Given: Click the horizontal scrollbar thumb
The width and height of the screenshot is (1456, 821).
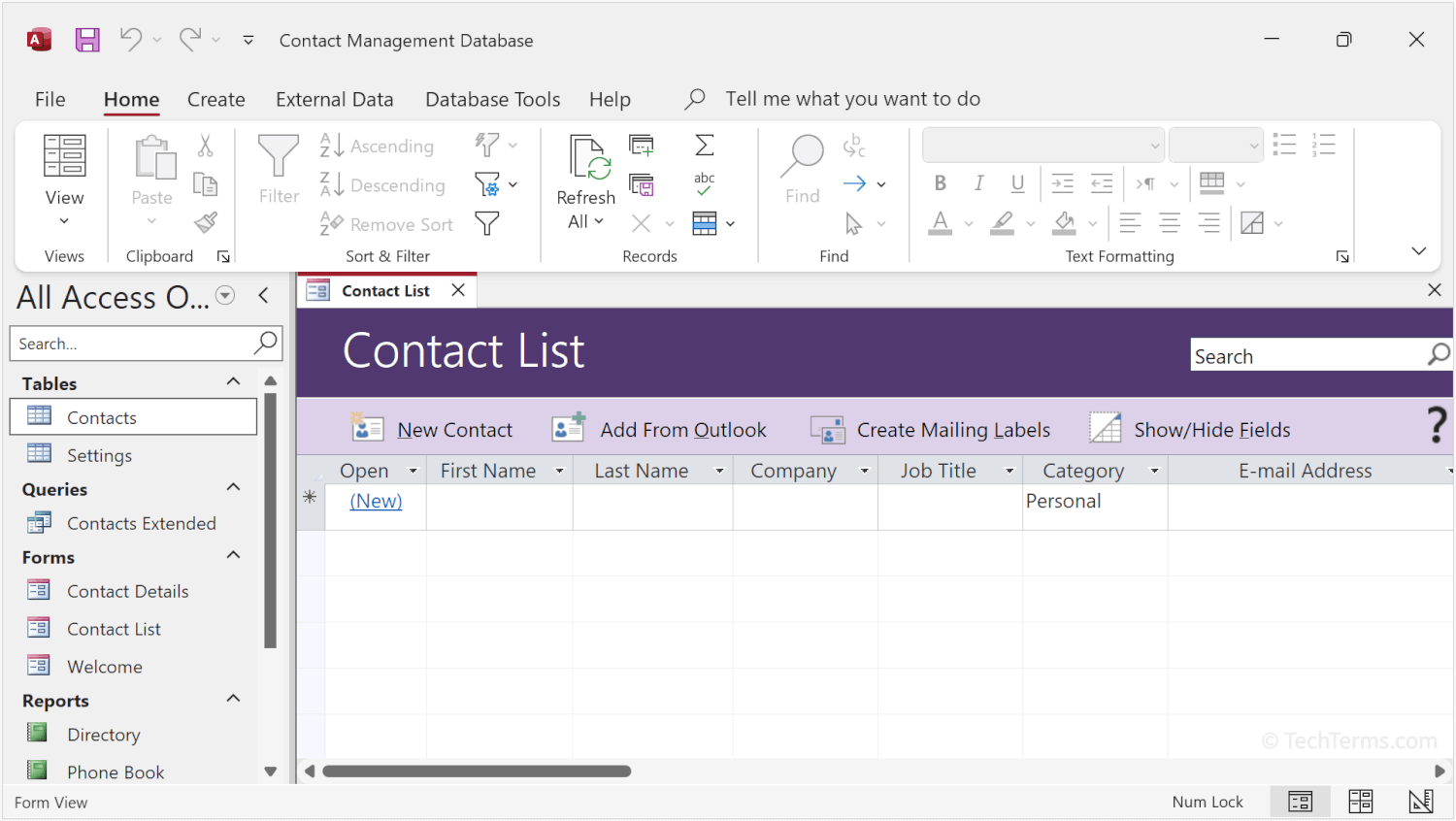Looking at the screenshot, I should point(477,772).
